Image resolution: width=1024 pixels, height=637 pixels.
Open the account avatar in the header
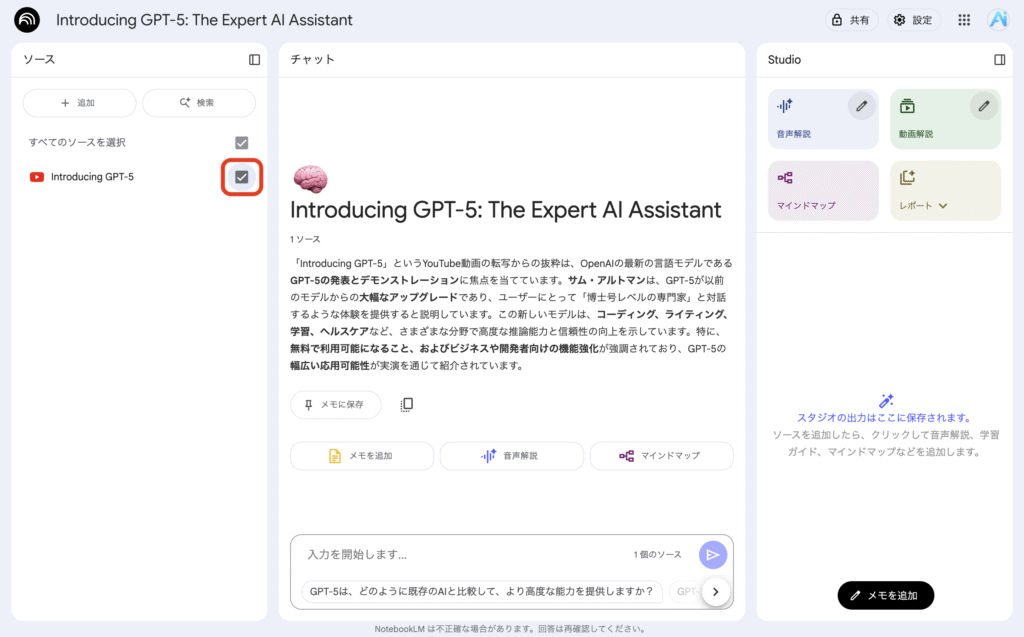coord(999,20)
